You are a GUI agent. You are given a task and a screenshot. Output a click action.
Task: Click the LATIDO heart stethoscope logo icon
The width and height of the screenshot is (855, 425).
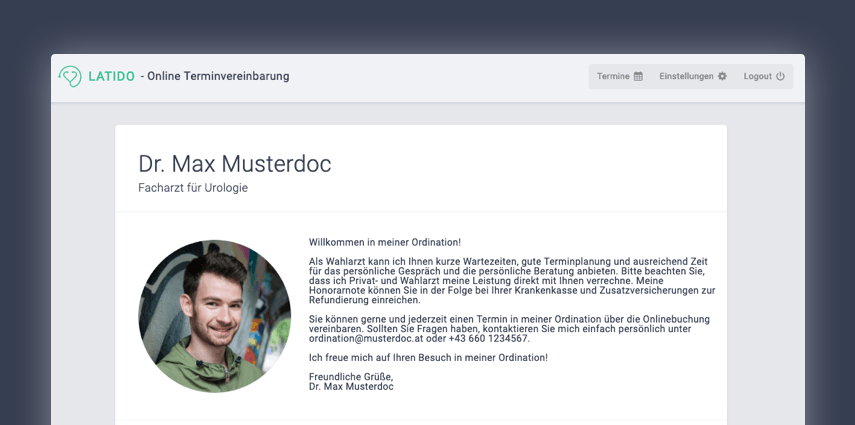(x=70, y=76)
